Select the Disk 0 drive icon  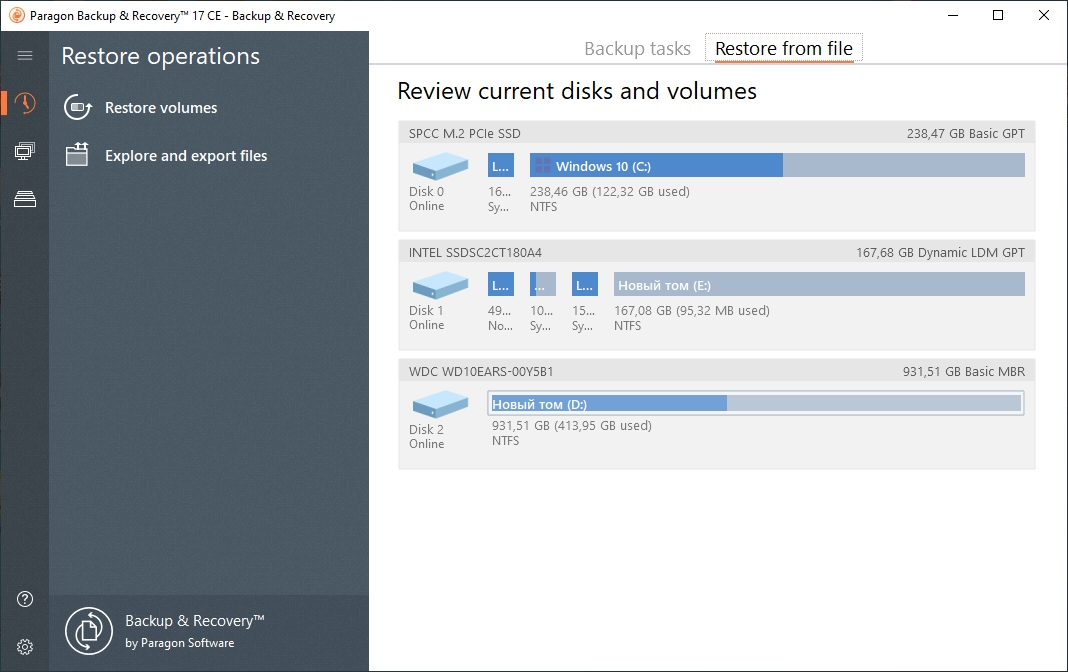440,166
